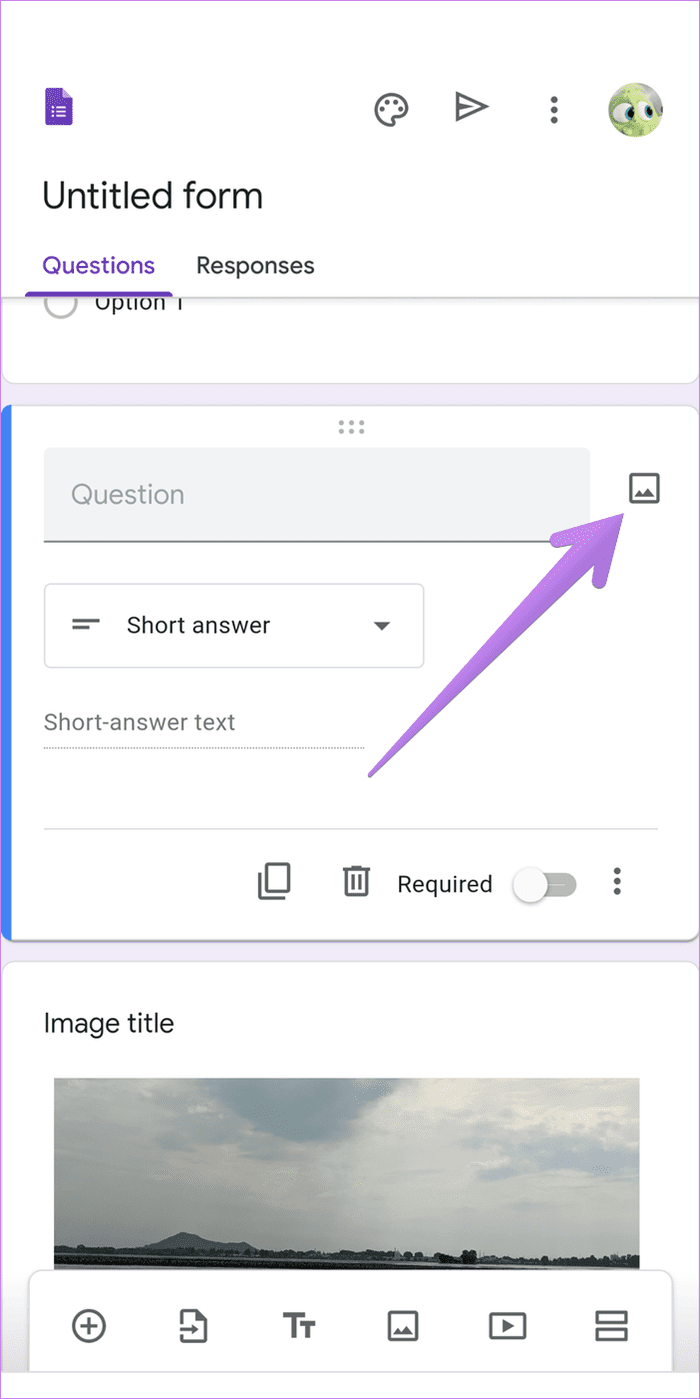Add video from bottom toolbar
Screen dimensions: 700x1399
click(507, 1326)
